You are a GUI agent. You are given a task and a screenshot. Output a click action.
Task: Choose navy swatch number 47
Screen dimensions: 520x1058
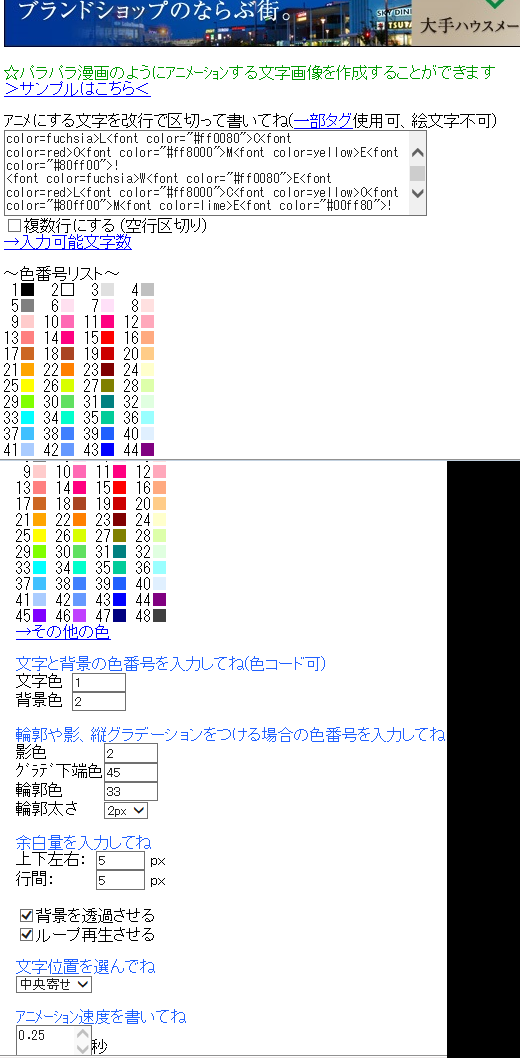click(119, 615)
